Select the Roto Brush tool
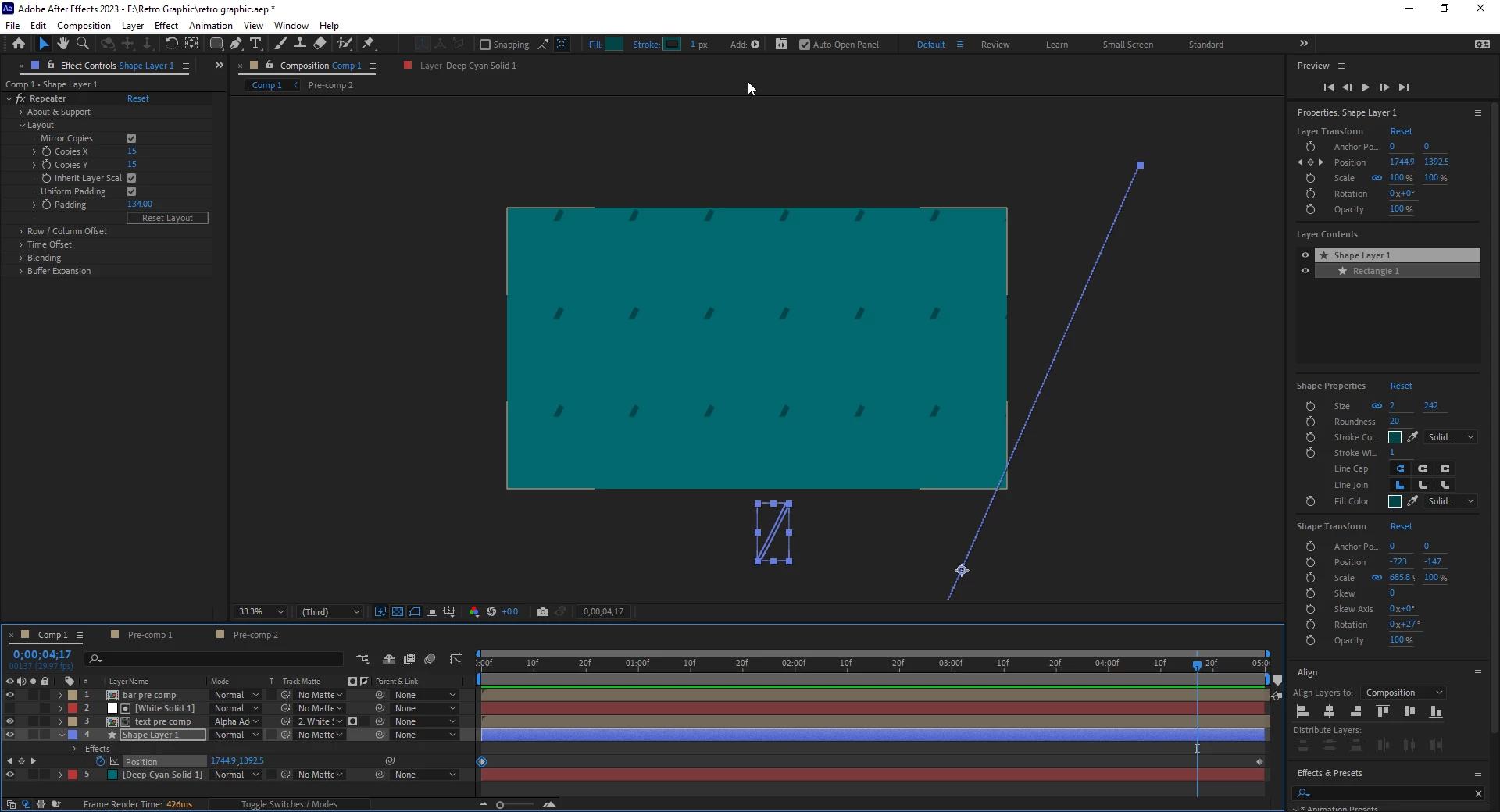Image resolution: width=1500 pixels, height=812 pixels. 345,44
